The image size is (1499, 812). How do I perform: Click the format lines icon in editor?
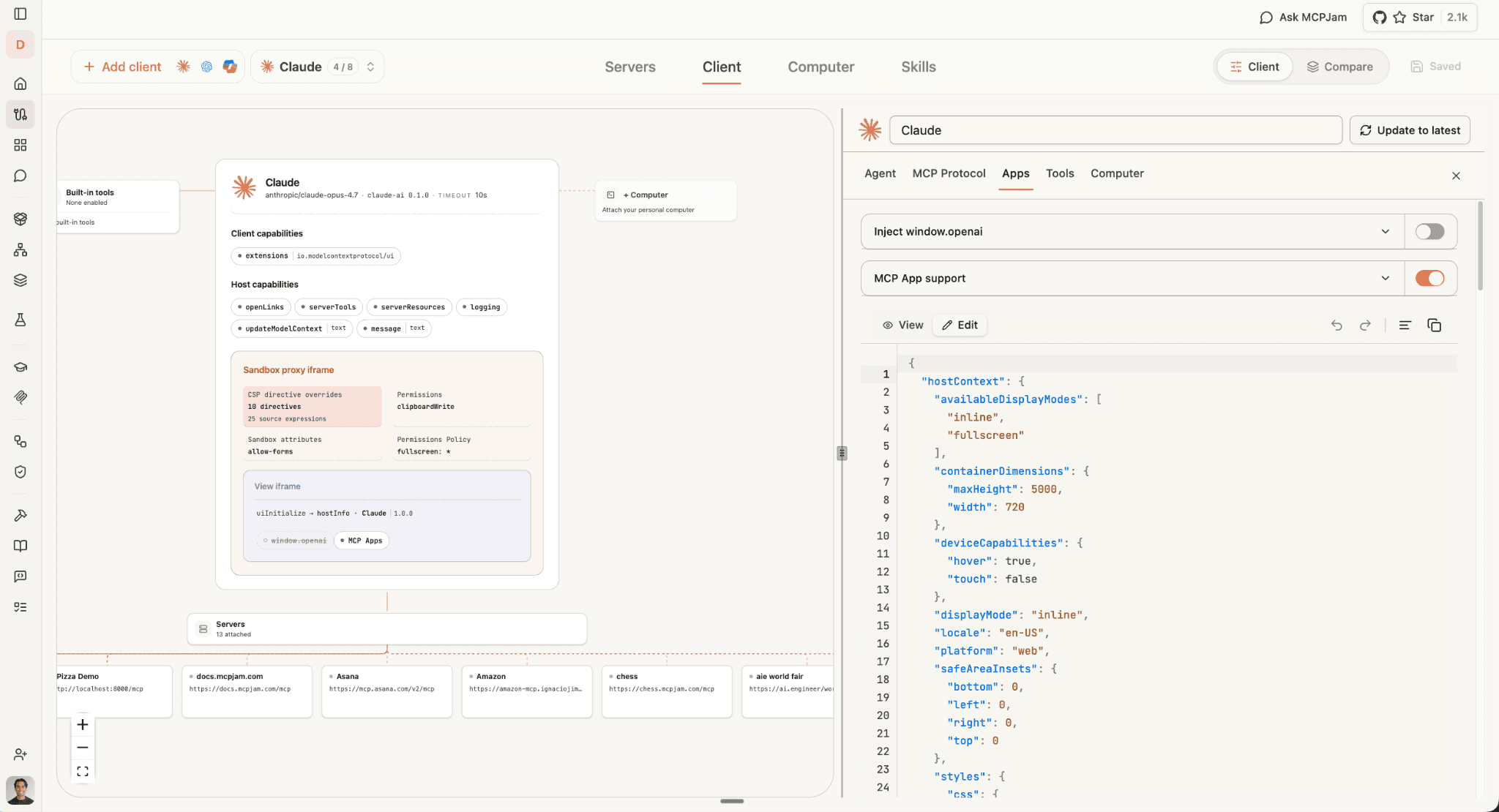click(1405, 325)
